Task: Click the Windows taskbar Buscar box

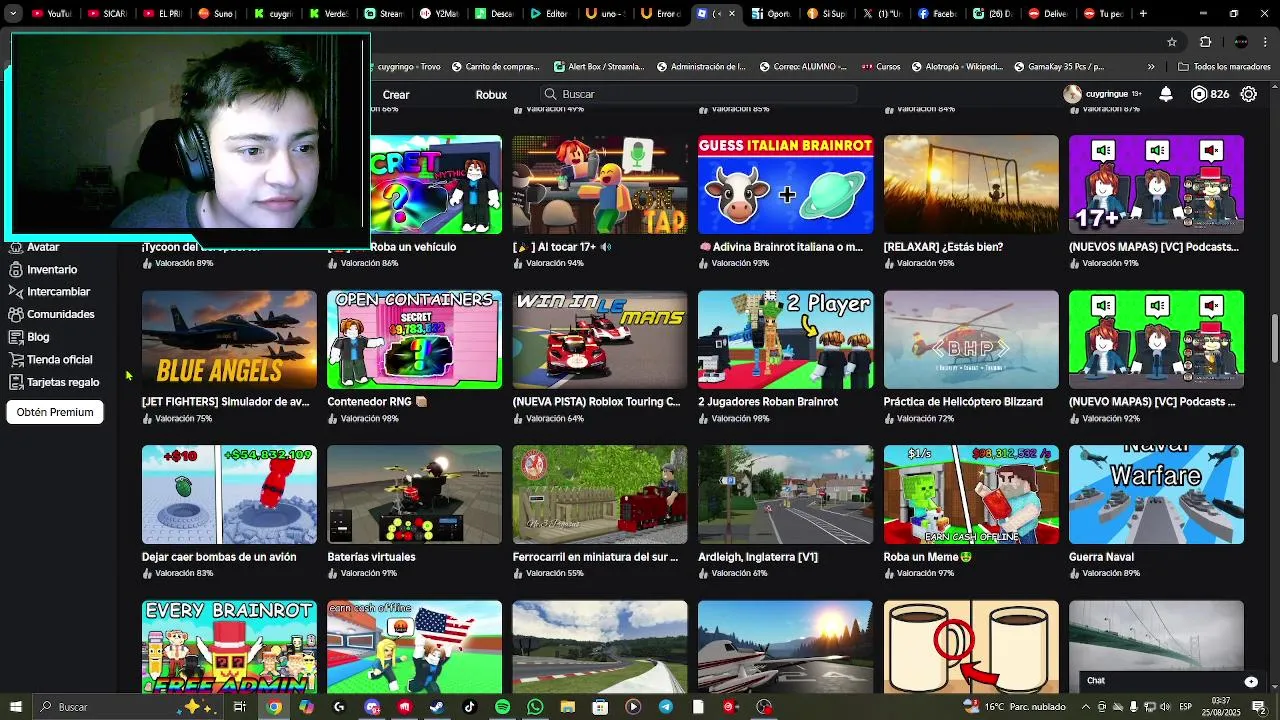Action: pyautogui.click(x=128, y=707)
